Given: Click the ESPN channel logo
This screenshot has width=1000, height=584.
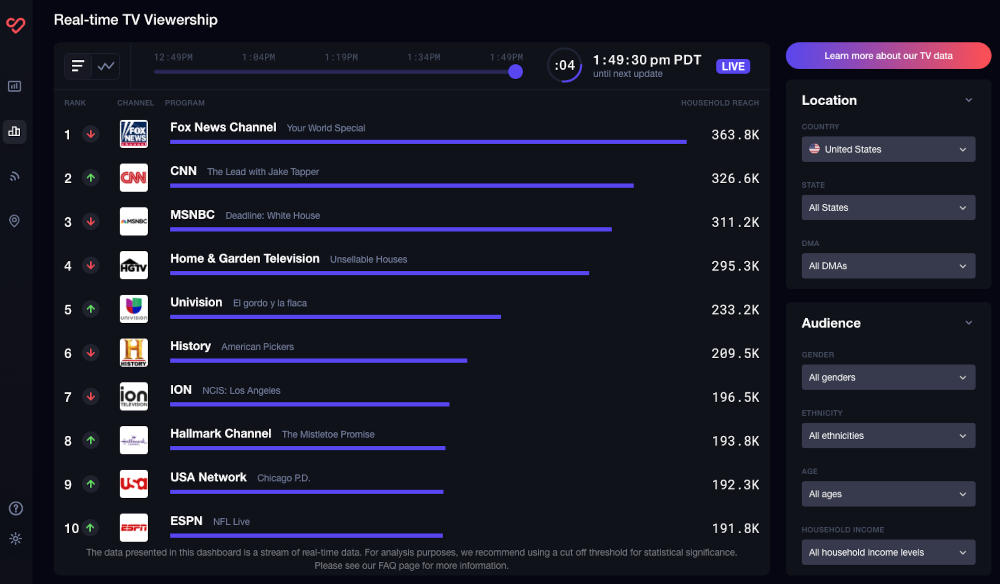Looking at the screenshot, I should click(134, 527).
